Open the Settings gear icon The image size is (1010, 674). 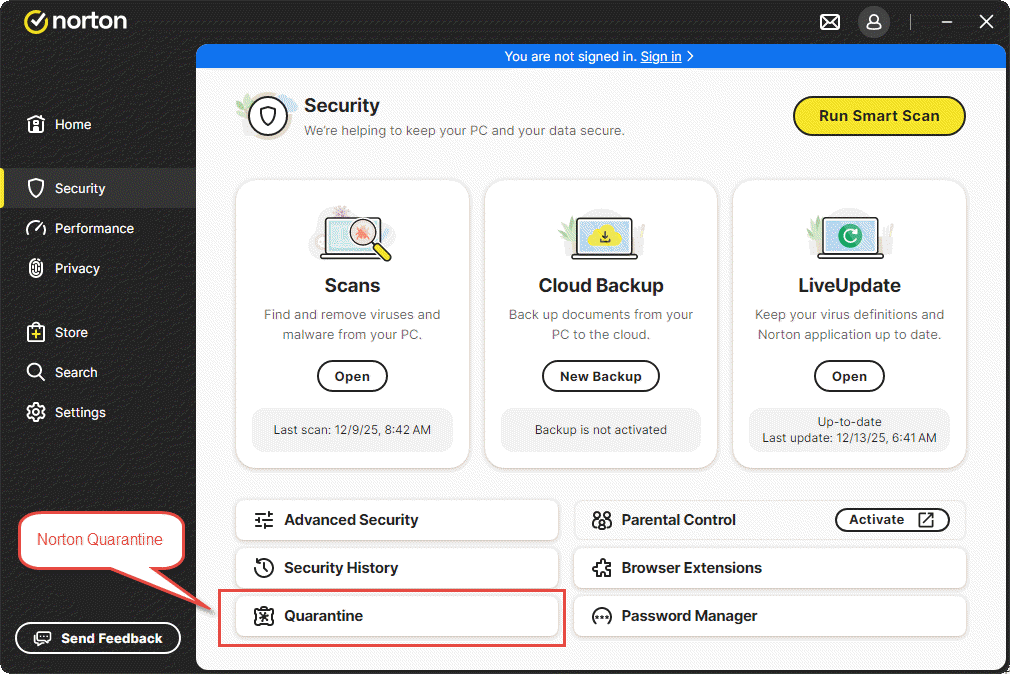point(37,412)
